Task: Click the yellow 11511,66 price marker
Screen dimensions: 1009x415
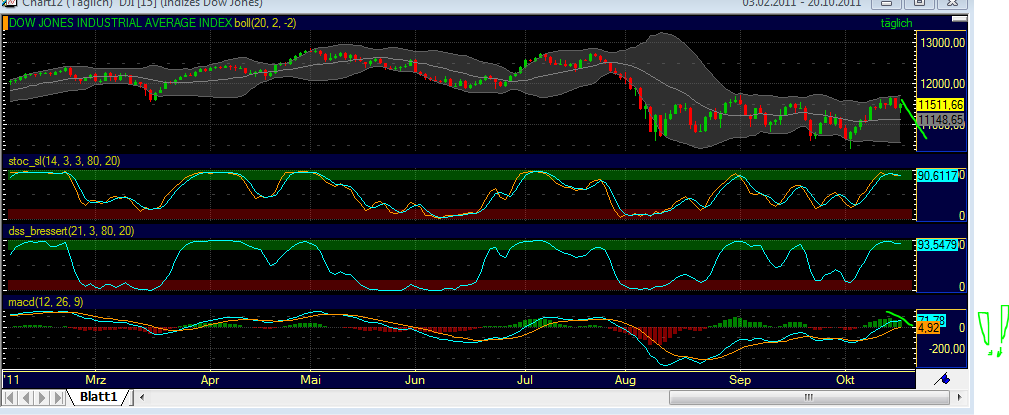Action: click(x=940, y=104)
